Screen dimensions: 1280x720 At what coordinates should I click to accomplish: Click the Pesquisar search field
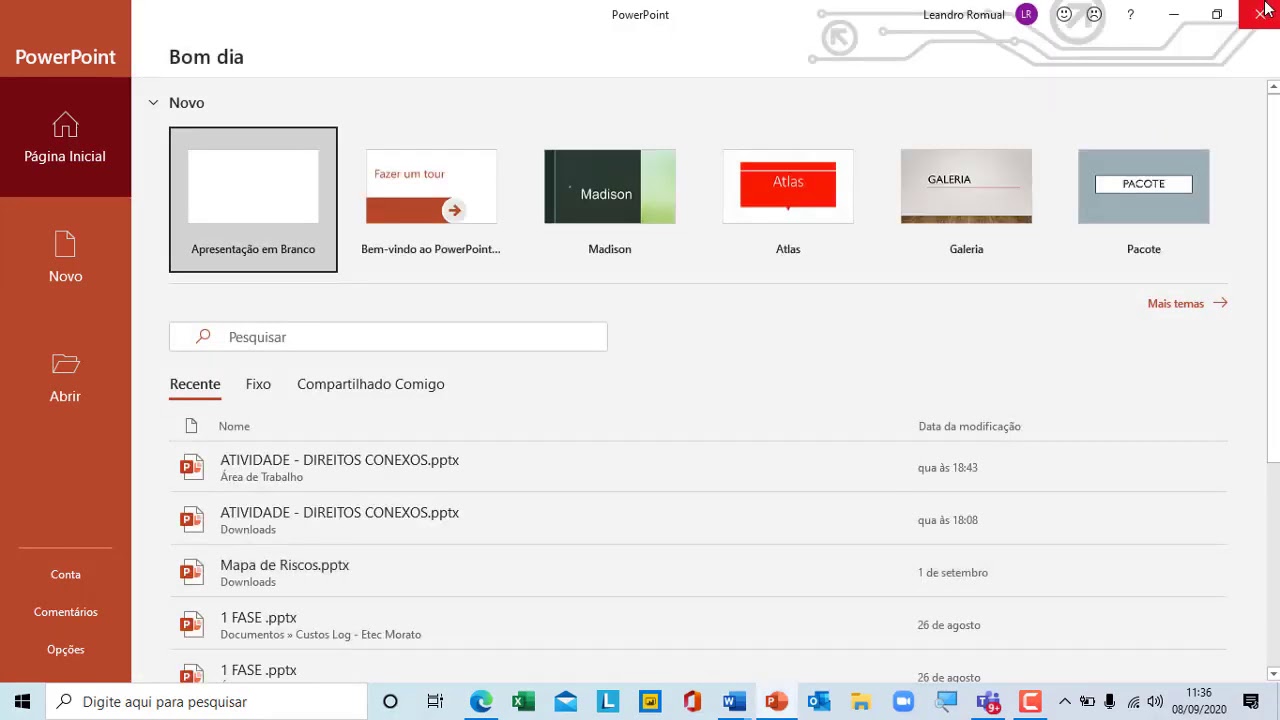click(388, 337)
